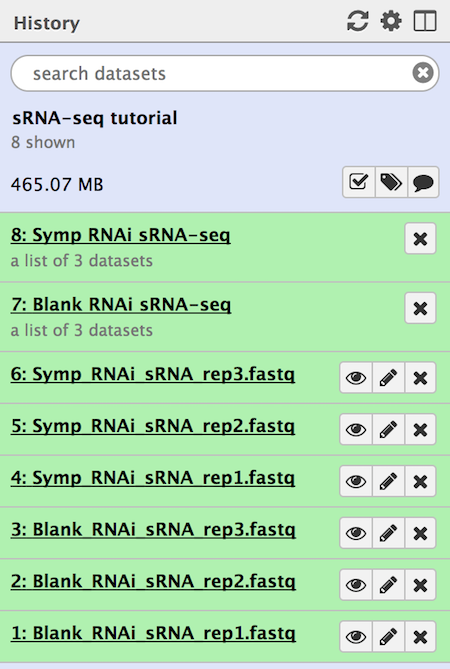View all histories side by side

pos(425,21)
